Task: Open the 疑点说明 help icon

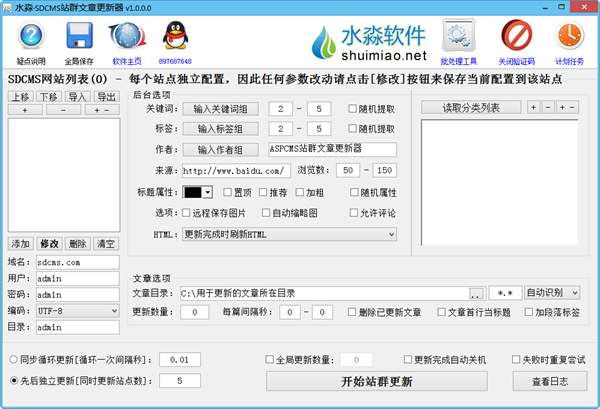Action: (x=31, y=35)
